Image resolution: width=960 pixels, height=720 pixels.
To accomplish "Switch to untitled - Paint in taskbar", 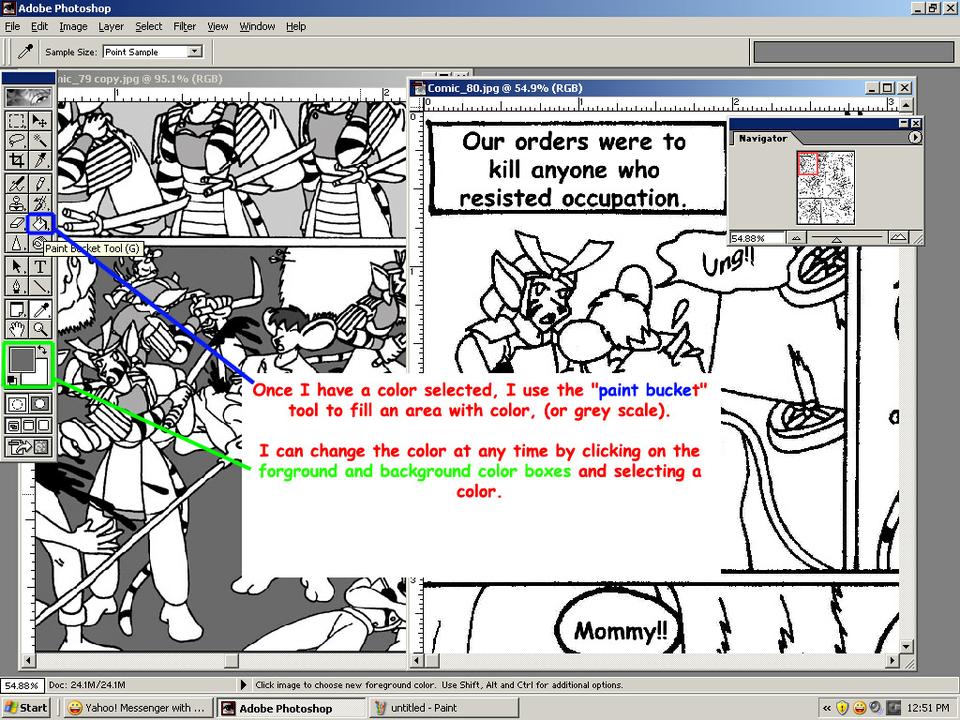I will tap(444, 708).
